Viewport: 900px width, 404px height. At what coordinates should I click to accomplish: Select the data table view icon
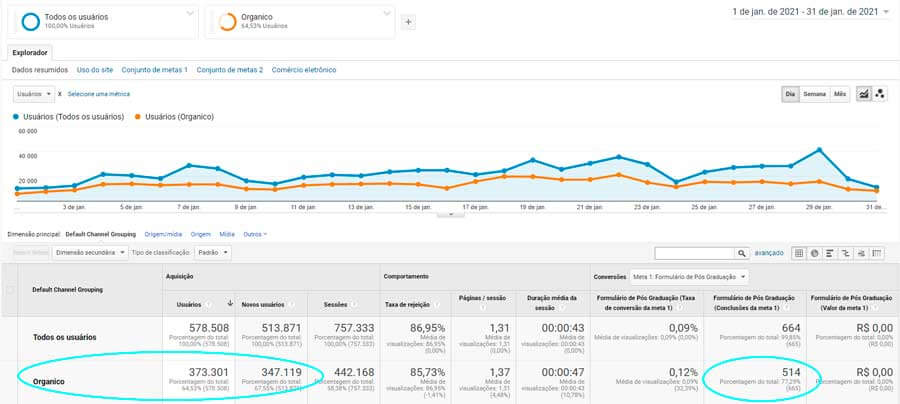coord(799,253)
